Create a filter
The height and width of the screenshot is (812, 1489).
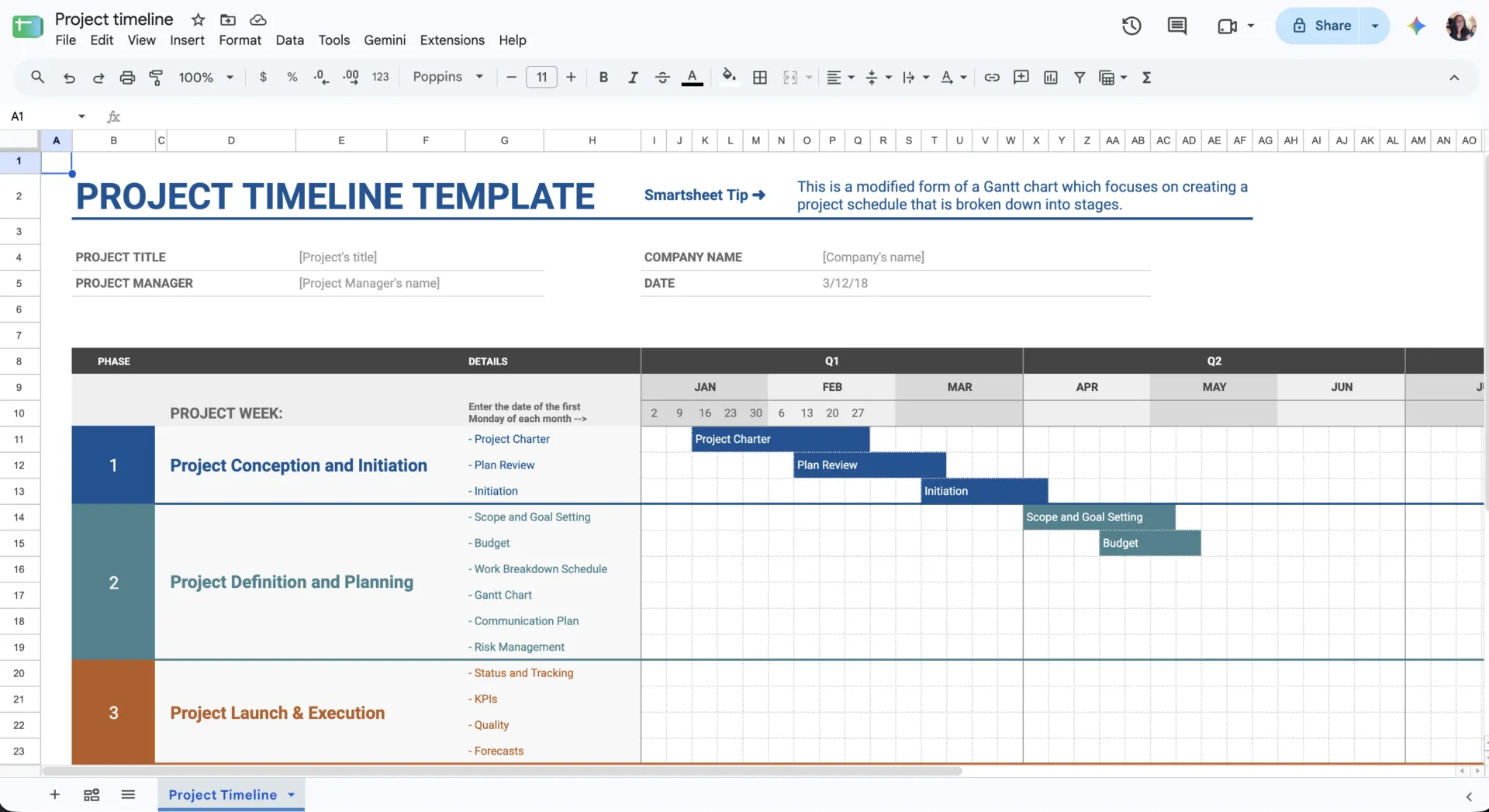click(x=1080, y=78)
